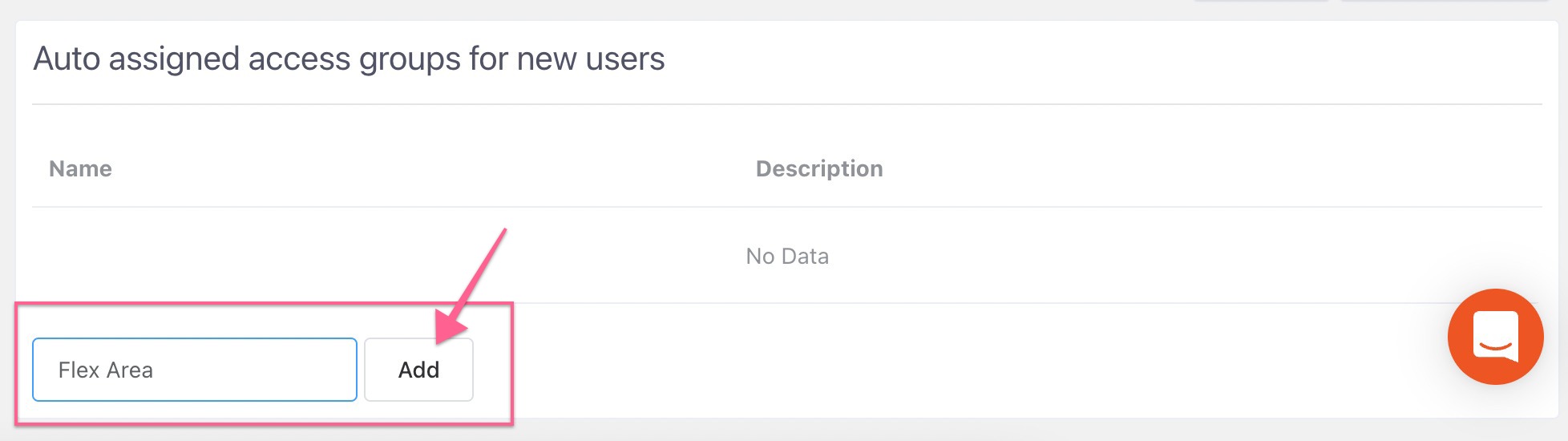
Task: Click the Auto assigned access groups heading
Action: pyautogui.click(x=349, y=59)
